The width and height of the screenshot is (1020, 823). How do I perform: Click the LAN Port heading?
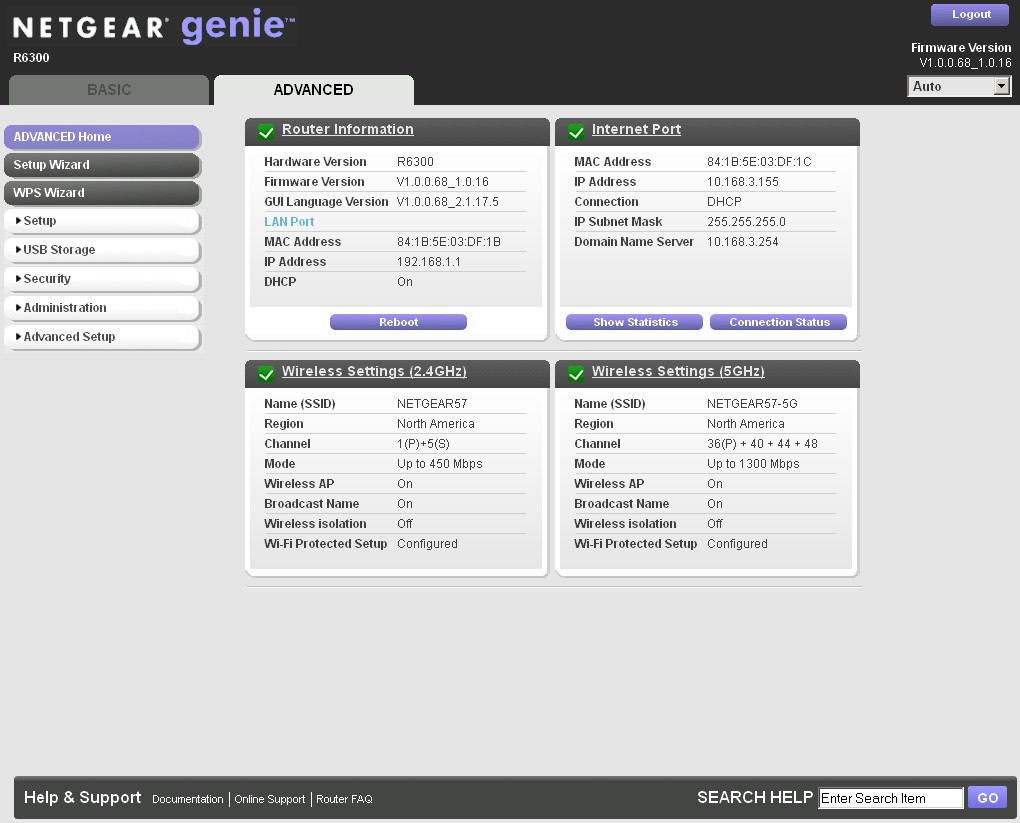point(289,222)
